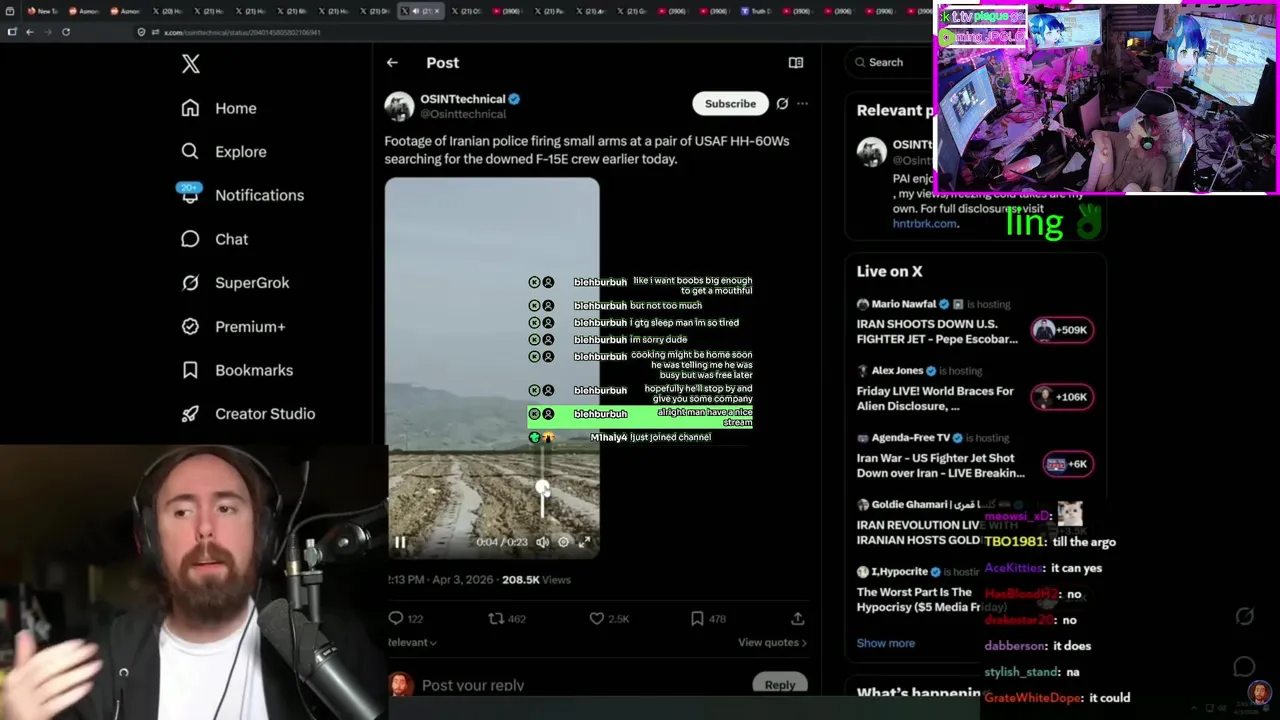The height and width of the screenshot is (720, 1280).
Task: Open the post's three-dot more menu
Action: point(802,104)
